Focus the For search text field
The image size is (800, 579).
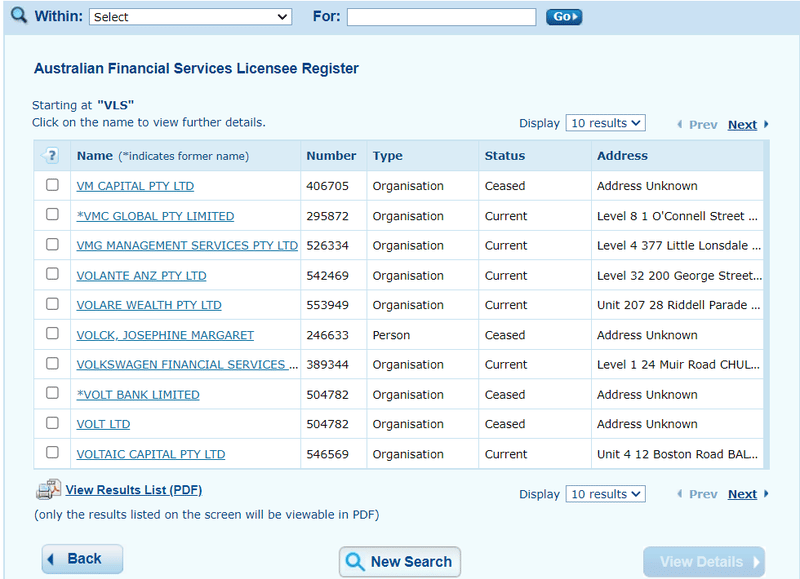[441, 17]
